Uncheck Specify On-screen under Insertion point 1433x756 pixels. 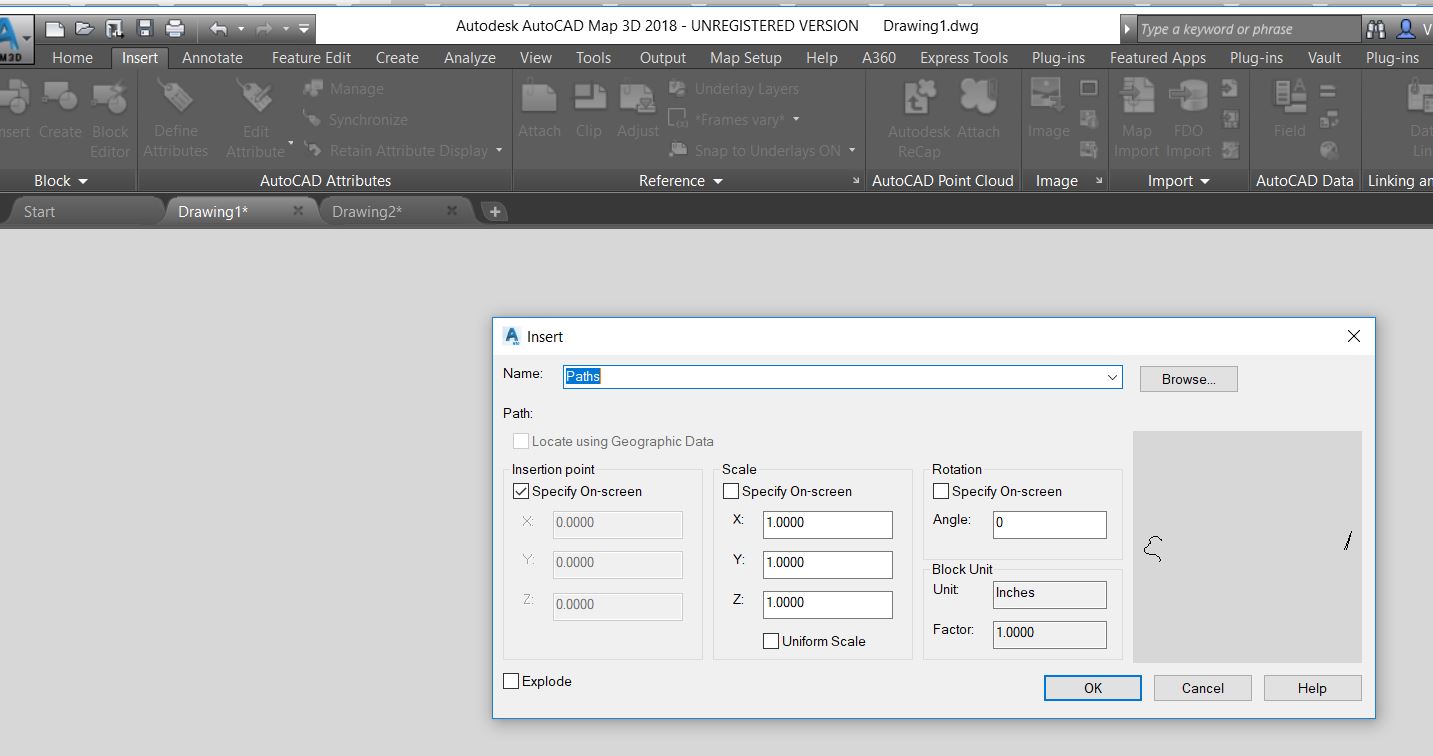coord(521,491)
